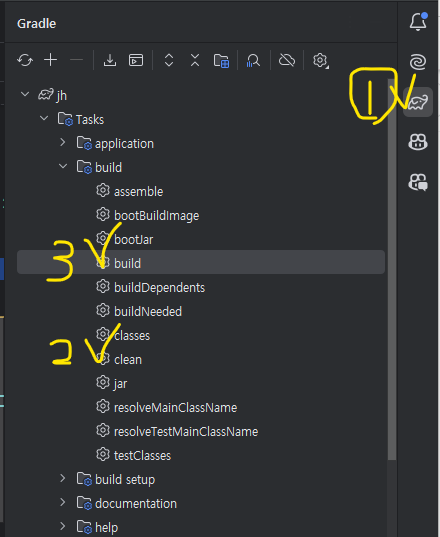The image size is (440, 537).
Task: Click the plus icon to link Gradle project
Action: point(50,60)
